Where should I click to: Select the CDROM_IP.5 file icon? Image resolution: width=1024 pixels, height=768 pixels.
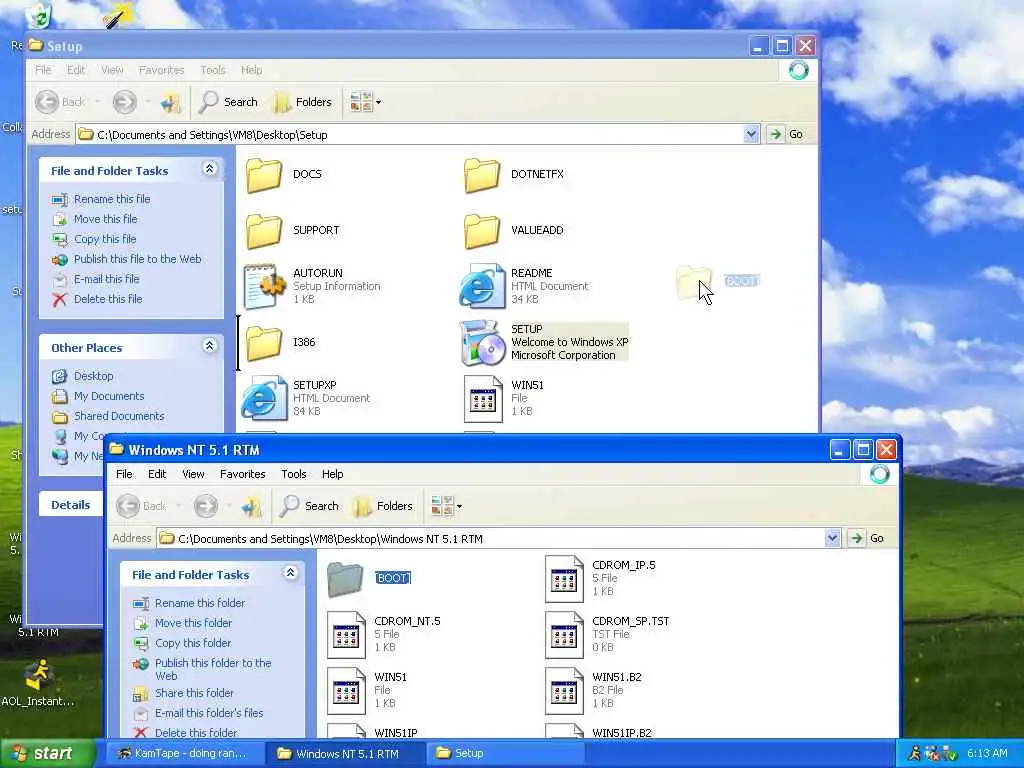[564, 579]
